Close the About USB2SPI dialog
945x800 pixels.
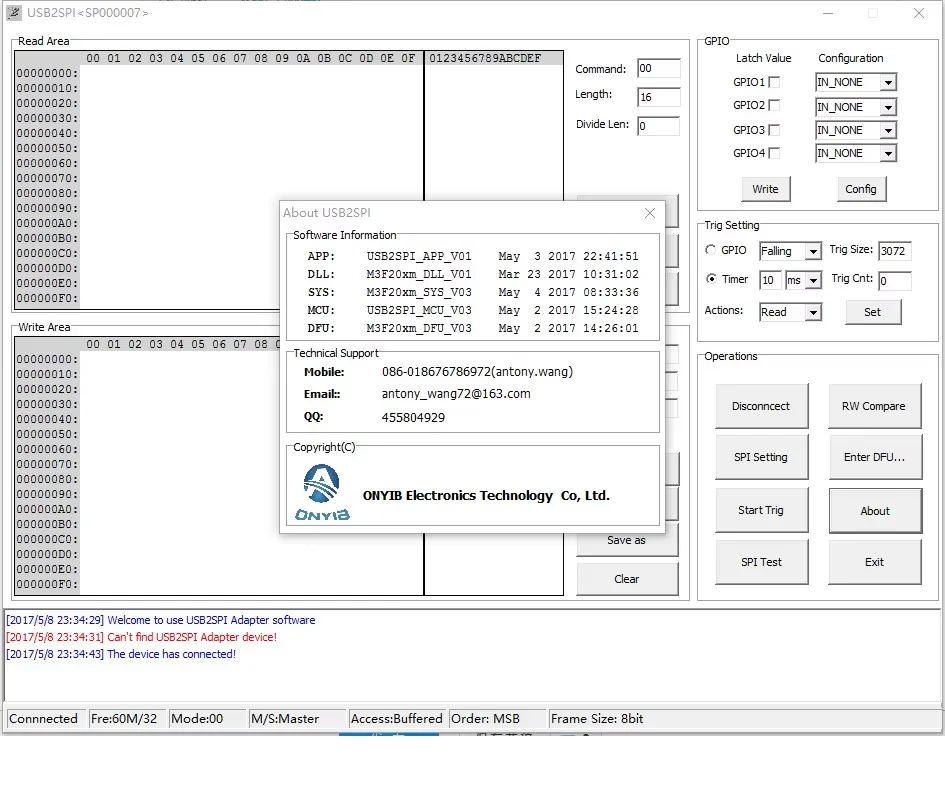(x=650, y=213)
